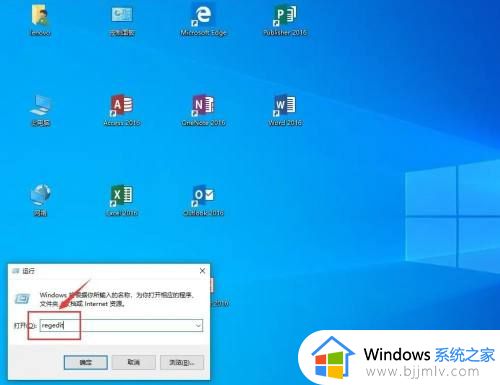Expand the Open combo box dropdown arrow
The image size is (500, 385).
click(x=198, y=325)
